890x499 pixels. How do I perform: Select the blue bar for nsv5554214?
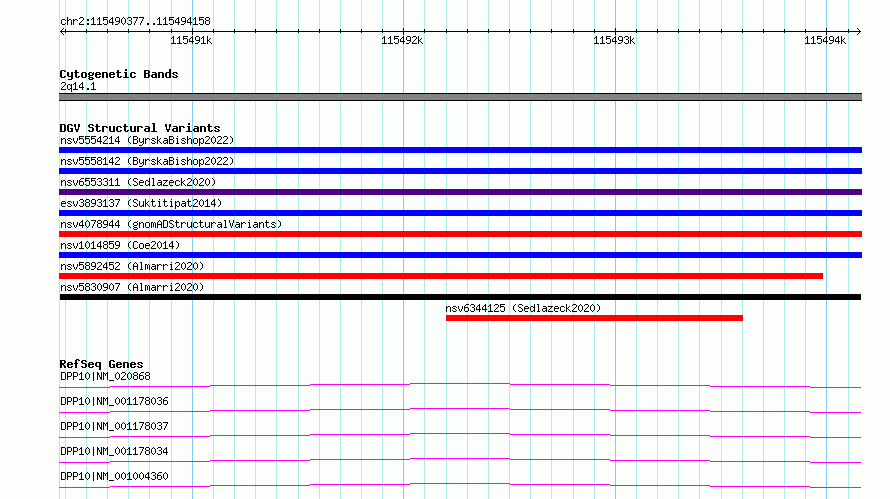click(460, 150)
